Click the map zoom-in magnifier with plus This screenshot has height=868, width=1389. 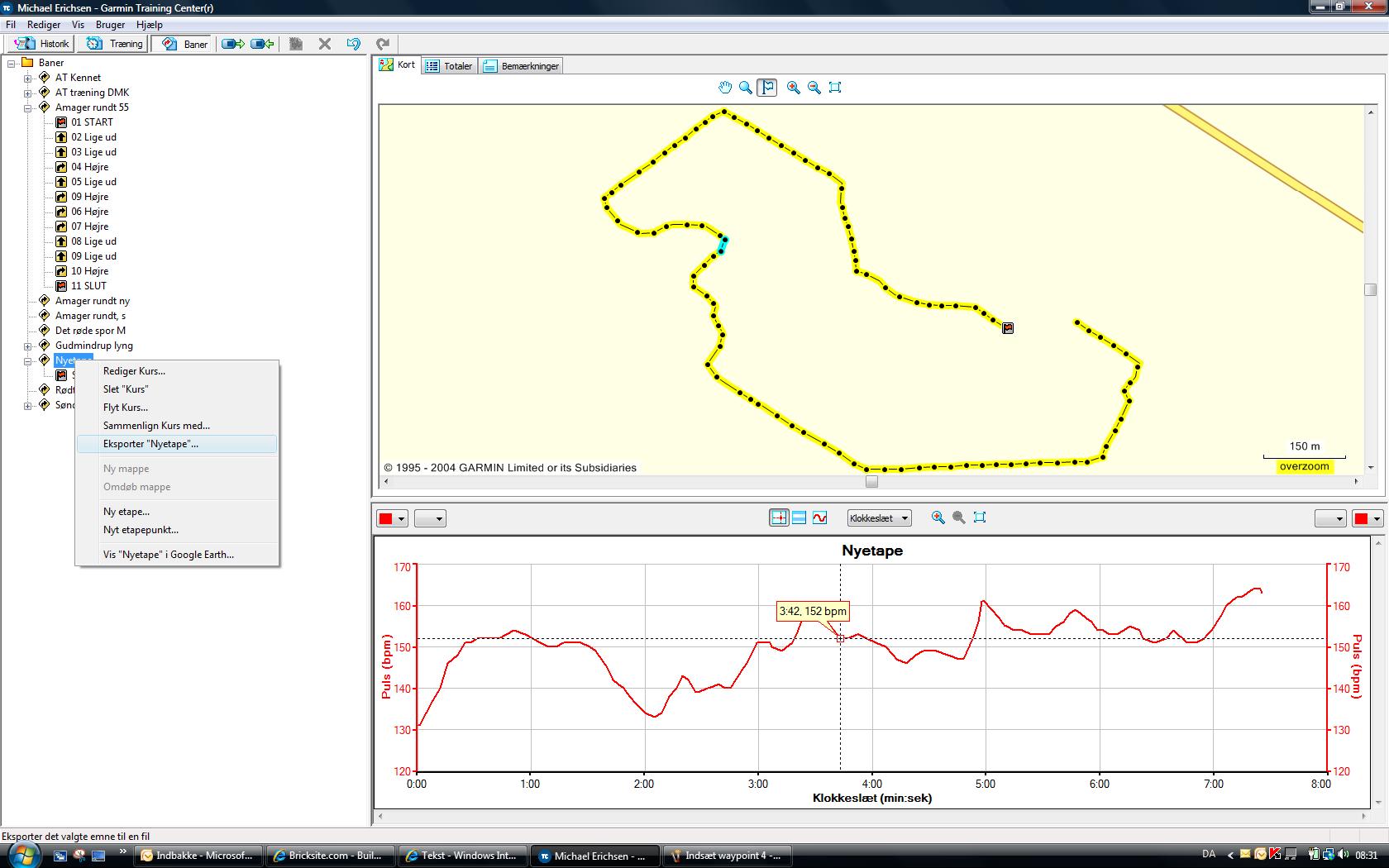coord(794,88)
